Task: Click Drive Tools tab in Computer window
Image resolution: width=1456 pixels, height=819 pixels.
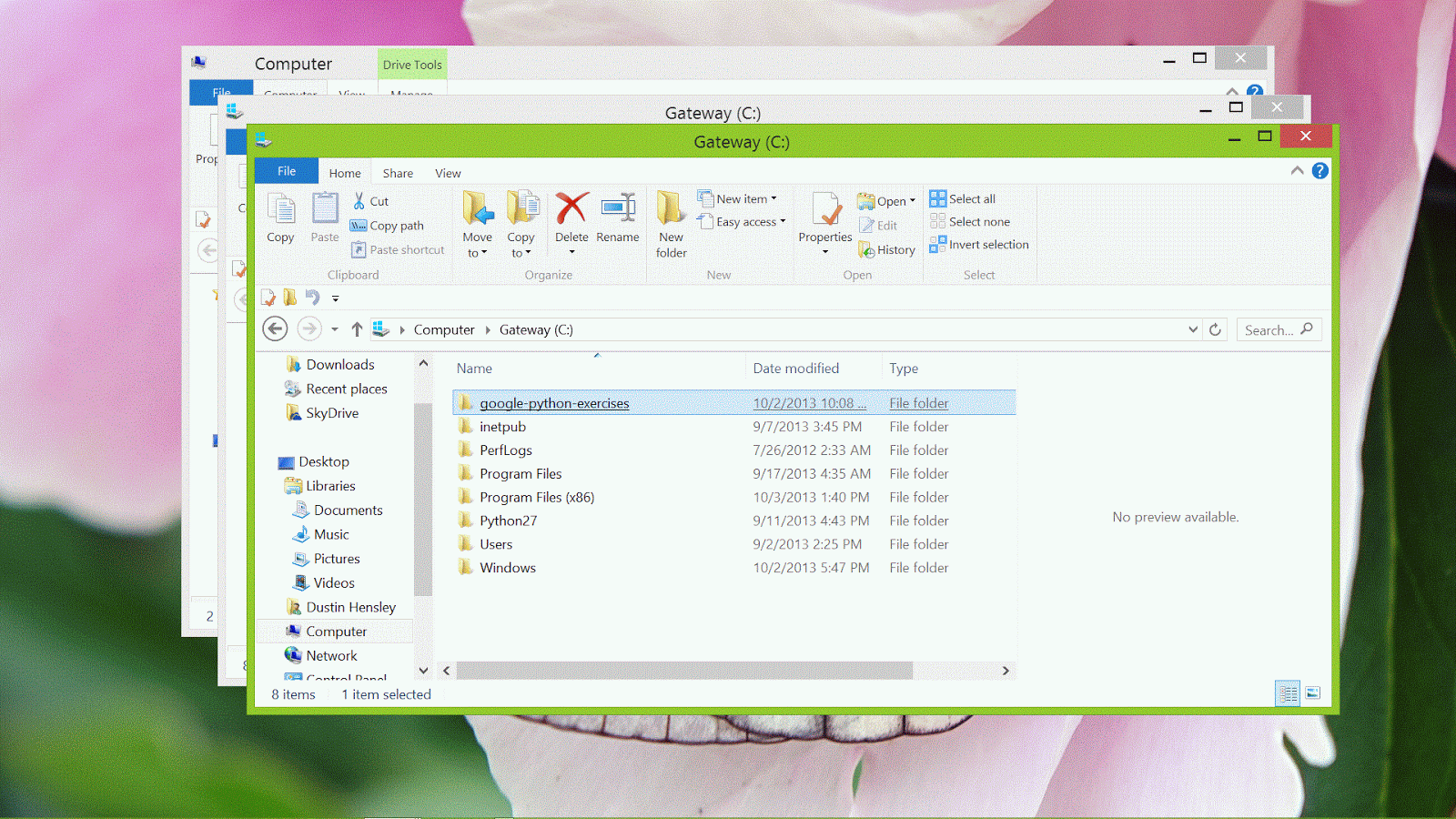Action: click(412, 65)
